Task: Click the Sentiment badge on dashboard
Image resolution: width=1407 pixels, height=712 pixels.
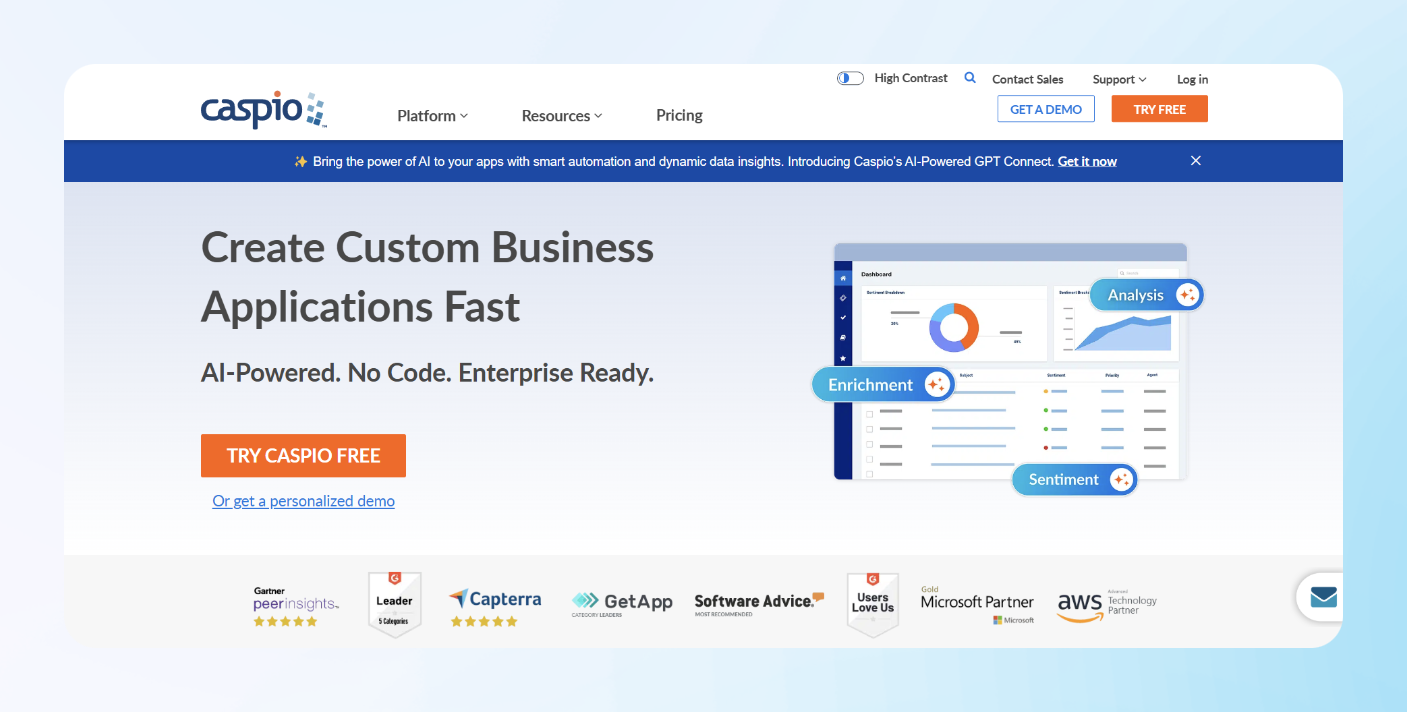Action: coord(1074,480)
